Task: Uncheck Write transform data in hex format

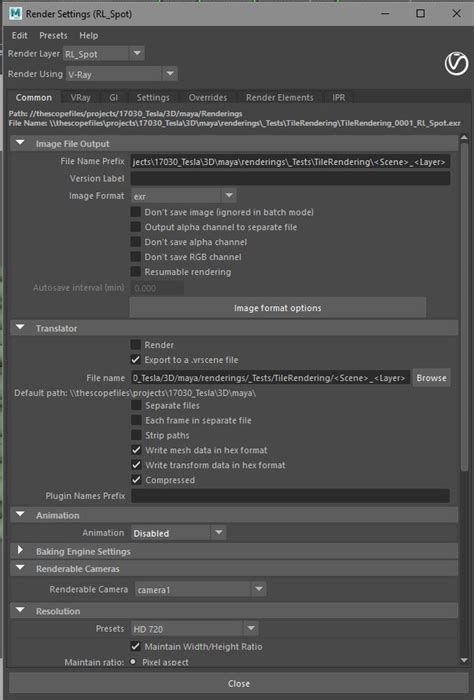Action: point(136,465)
